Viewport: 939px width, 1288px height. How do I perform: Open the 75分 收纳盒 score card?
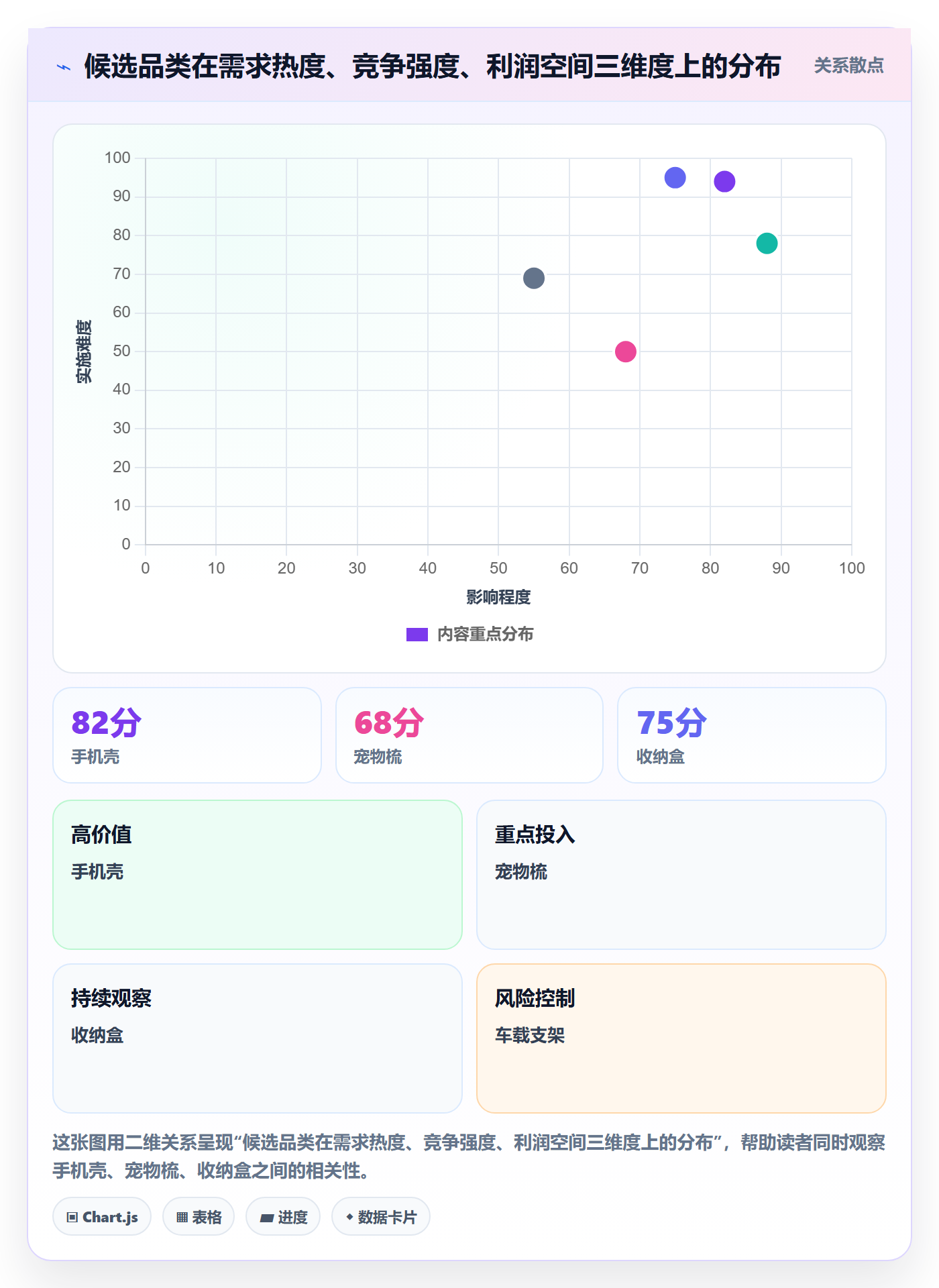pos(752,735)
